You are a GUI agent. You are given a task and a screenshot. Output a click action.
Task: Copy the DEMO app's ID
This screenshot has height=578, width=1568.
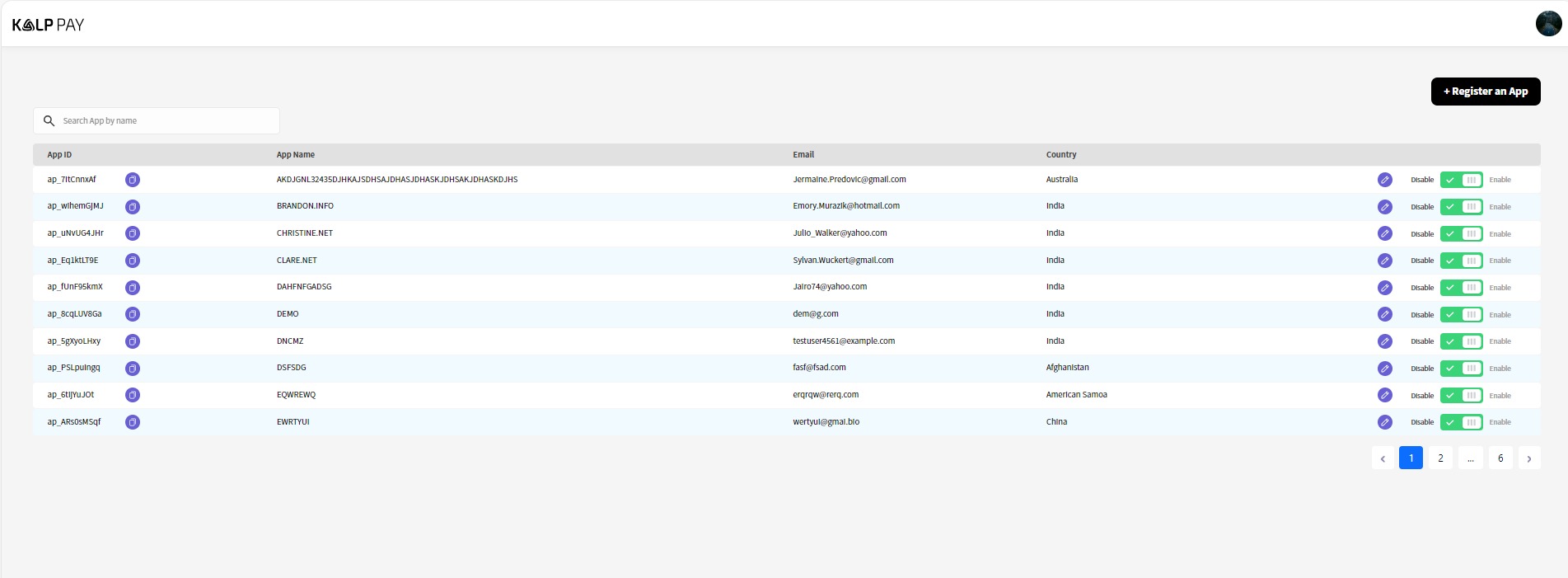(x=132, y=314)
